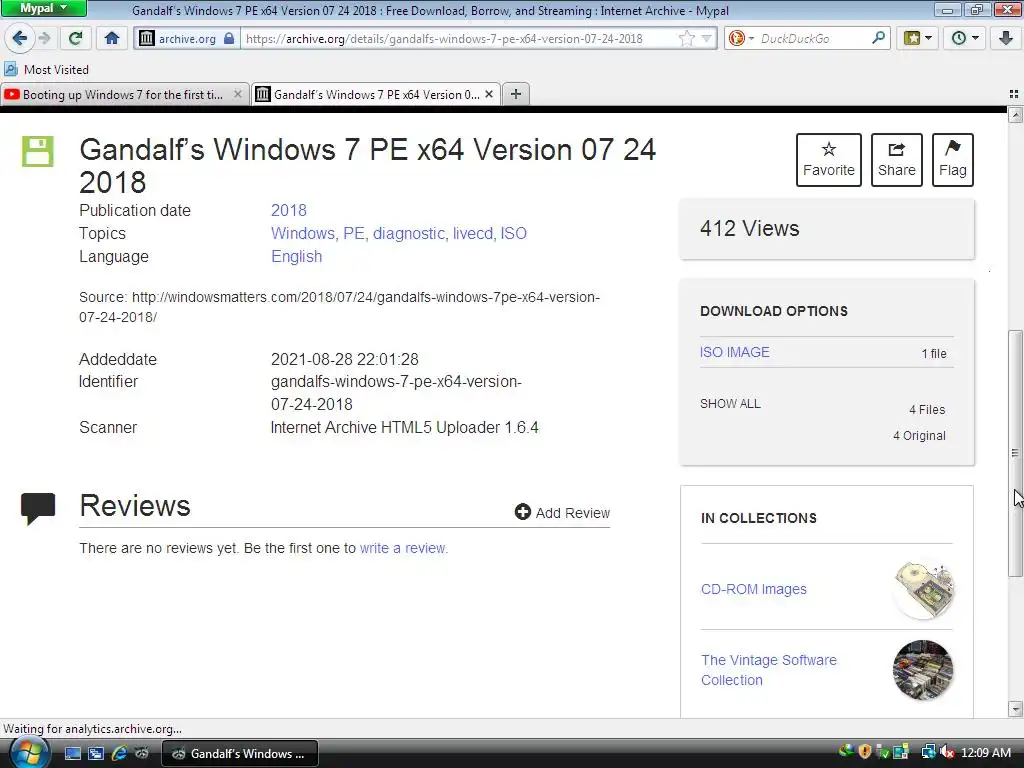Open the browser home page
The width and height of the screenshot is (1024, 768).
[112, 39]
